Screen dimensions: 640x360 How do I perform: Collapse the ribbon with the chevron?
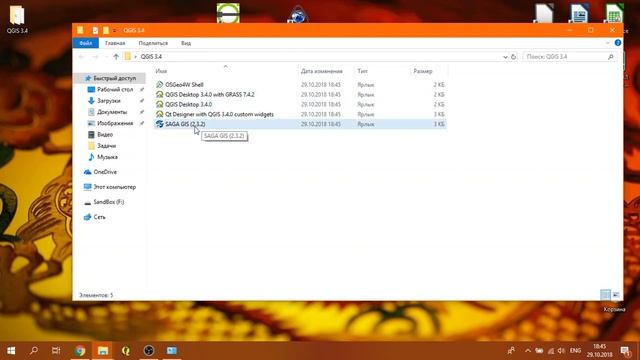click(607, 43)
